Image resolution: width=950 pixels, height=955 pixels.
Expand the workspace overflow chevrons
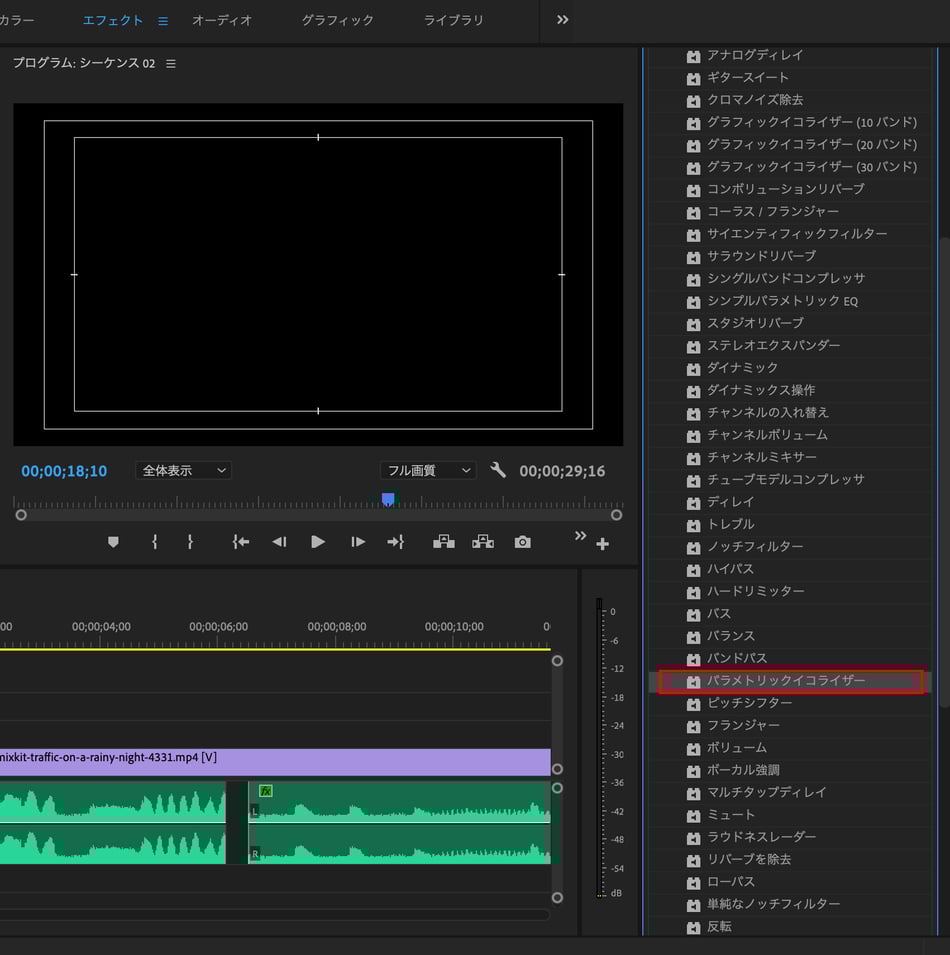point(563,20)
